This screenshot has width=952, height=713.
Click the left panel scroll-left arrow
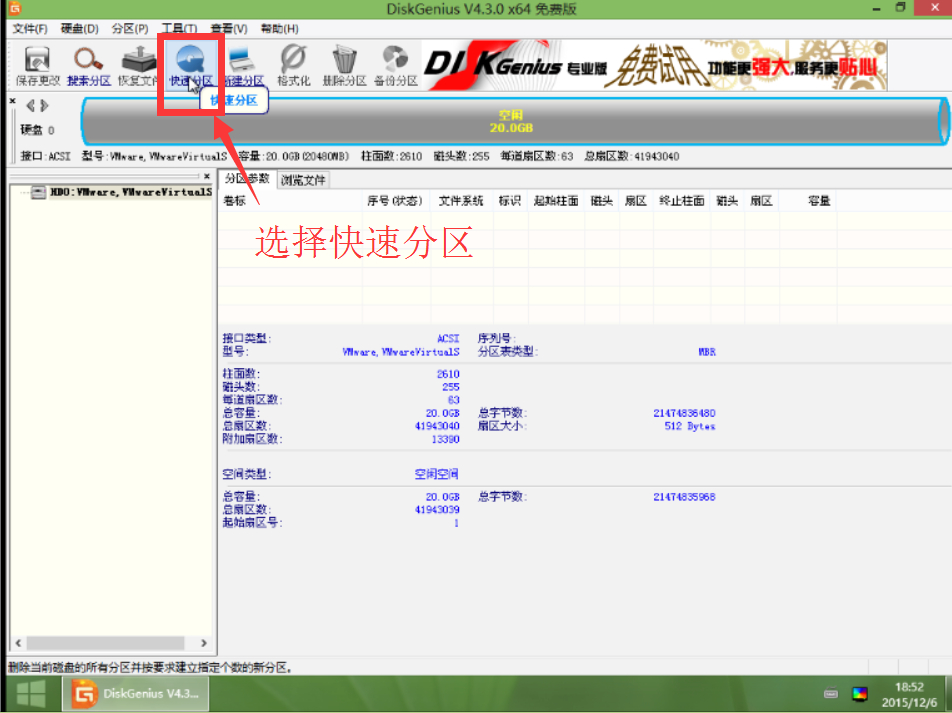[x=18, y=643]
